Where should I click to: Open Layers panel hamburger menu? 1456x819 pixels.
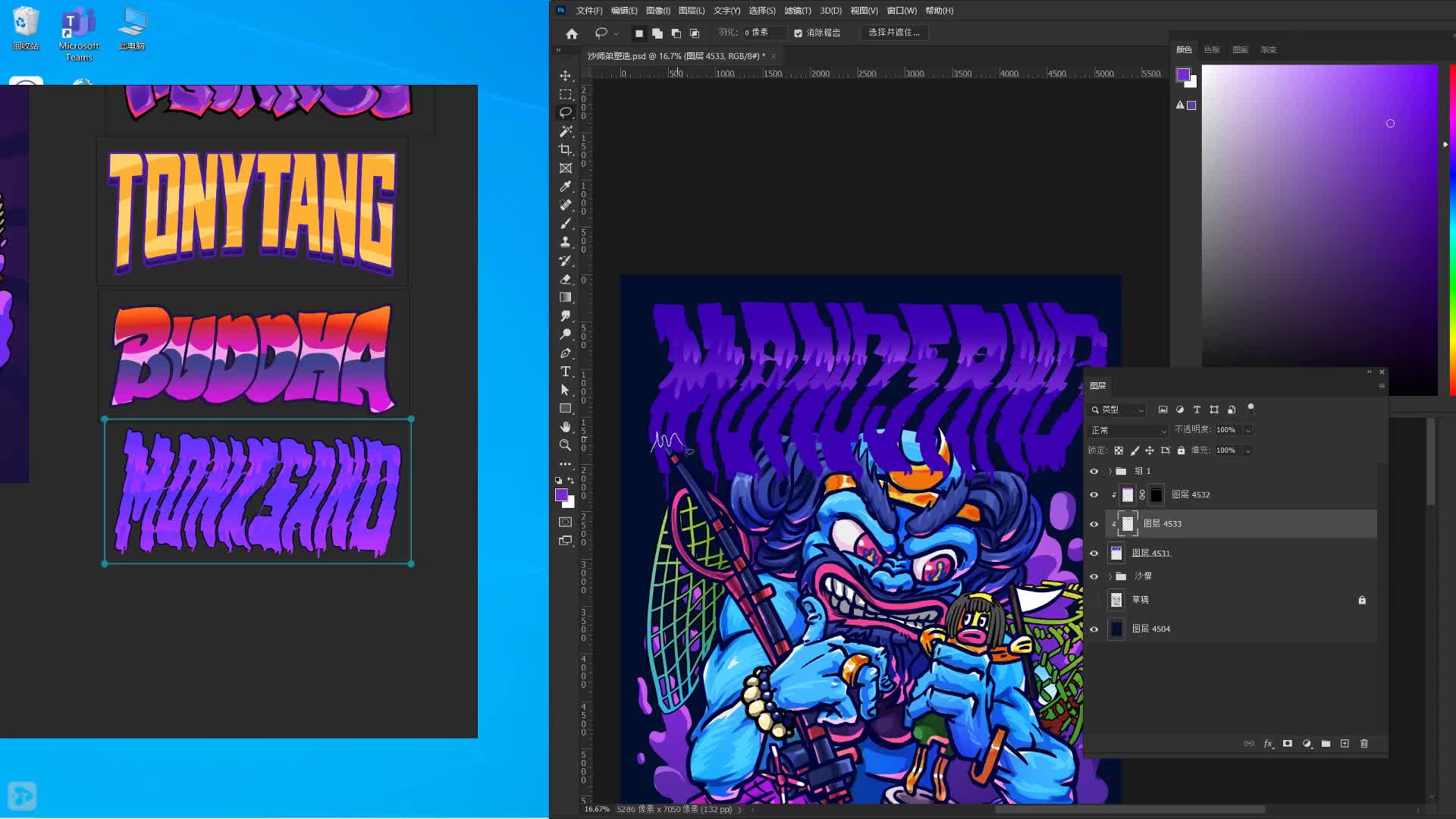pos(1382,386)
